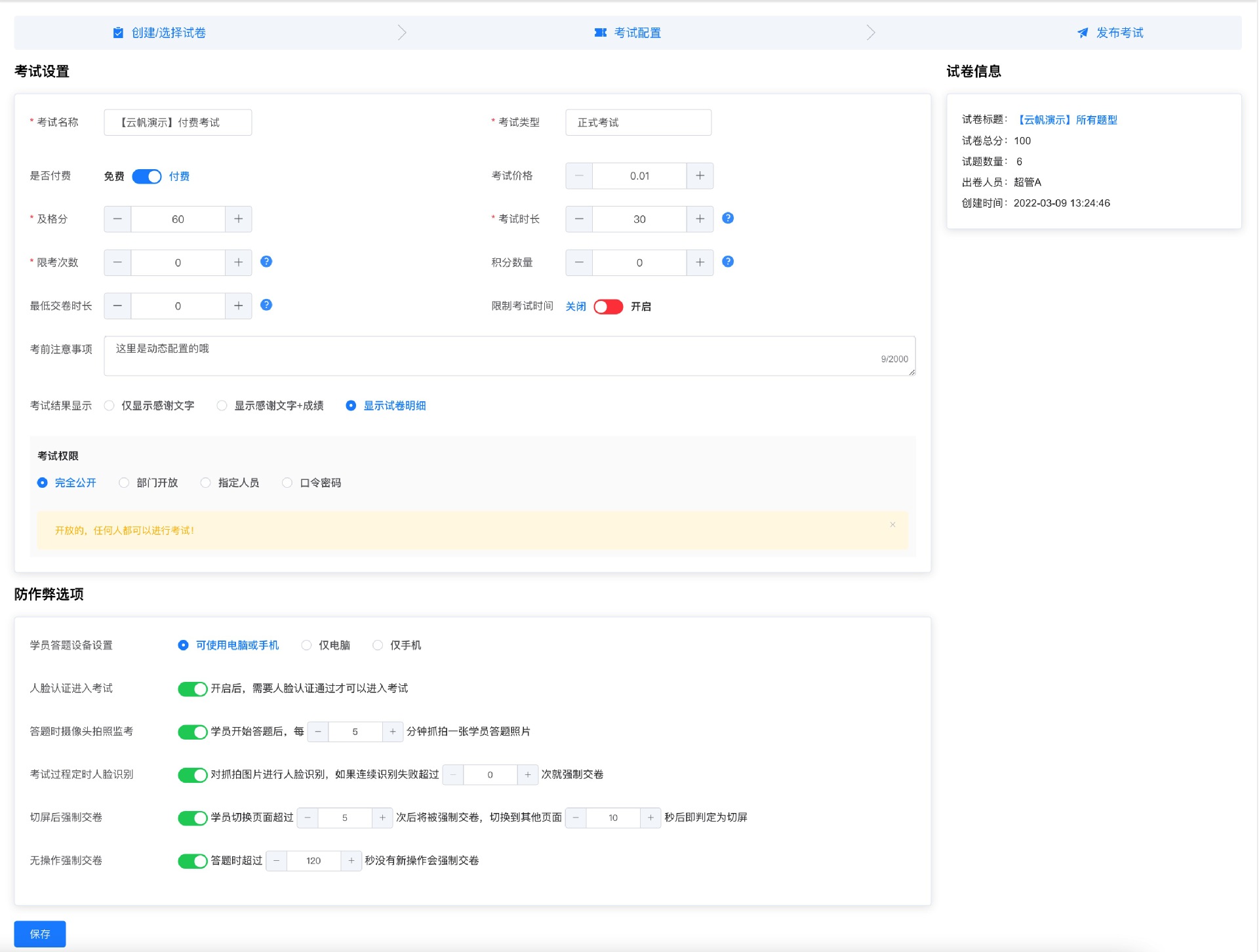Screen dimensions: 1259x952
Task: Choose 口令密码 exam permission
Action: pyautogui.click(x=312, y=483)
